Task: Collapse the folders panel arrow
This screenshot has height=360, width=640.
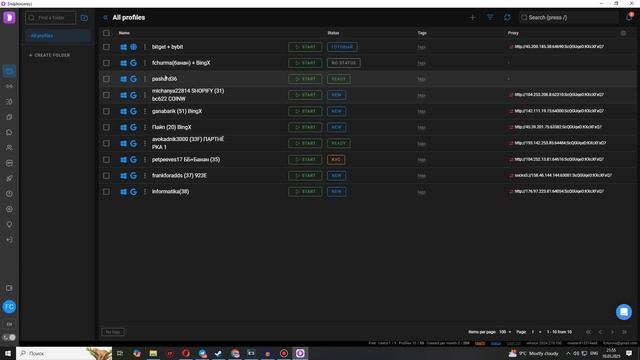Action: tap(105, 18)
